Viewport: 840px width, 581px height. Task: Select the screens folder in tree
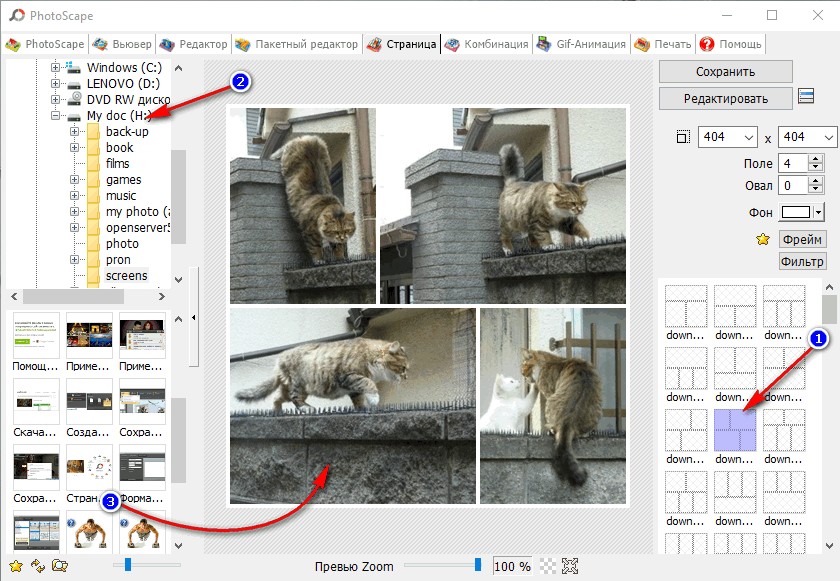[126, 276]
